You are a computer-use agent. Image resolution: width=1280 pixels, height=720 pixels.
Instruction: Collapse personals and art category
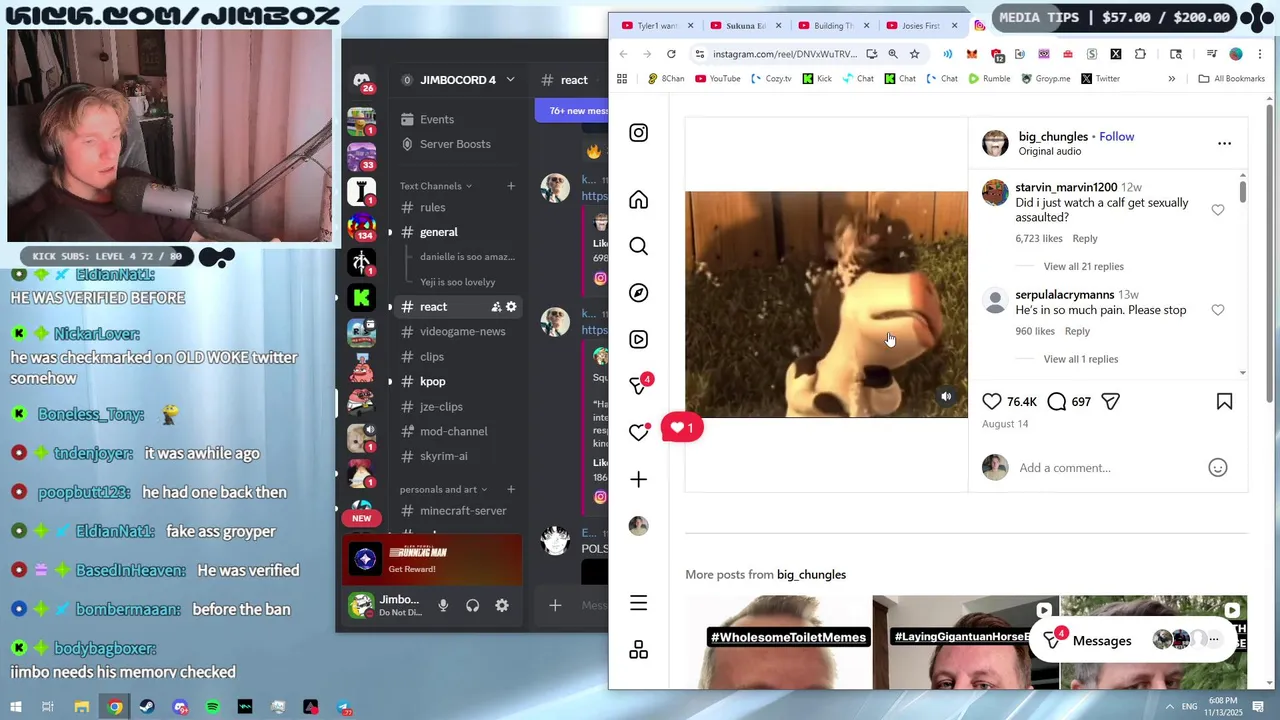pos(443,489)
